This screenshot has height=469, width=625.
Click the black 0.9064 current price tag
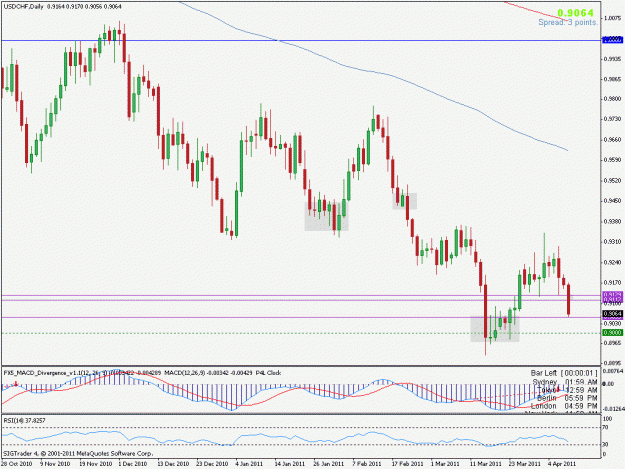point(613,314)
